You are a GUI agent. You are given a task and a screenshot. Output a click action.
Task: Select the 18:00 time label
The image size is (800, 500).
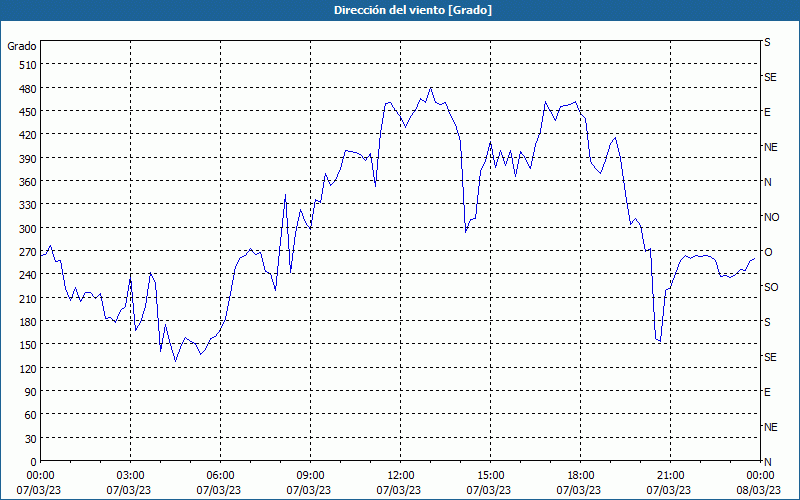(x=581, y=476)
